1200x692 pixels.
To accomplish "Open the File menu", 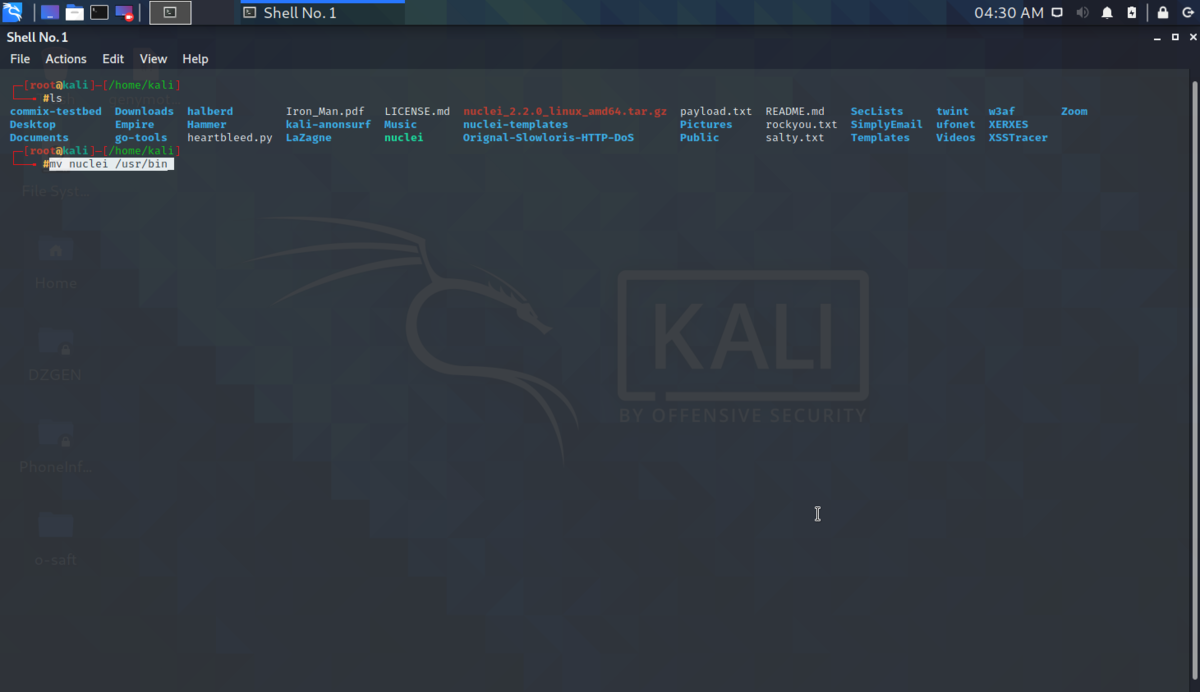I will coord(20,59).
